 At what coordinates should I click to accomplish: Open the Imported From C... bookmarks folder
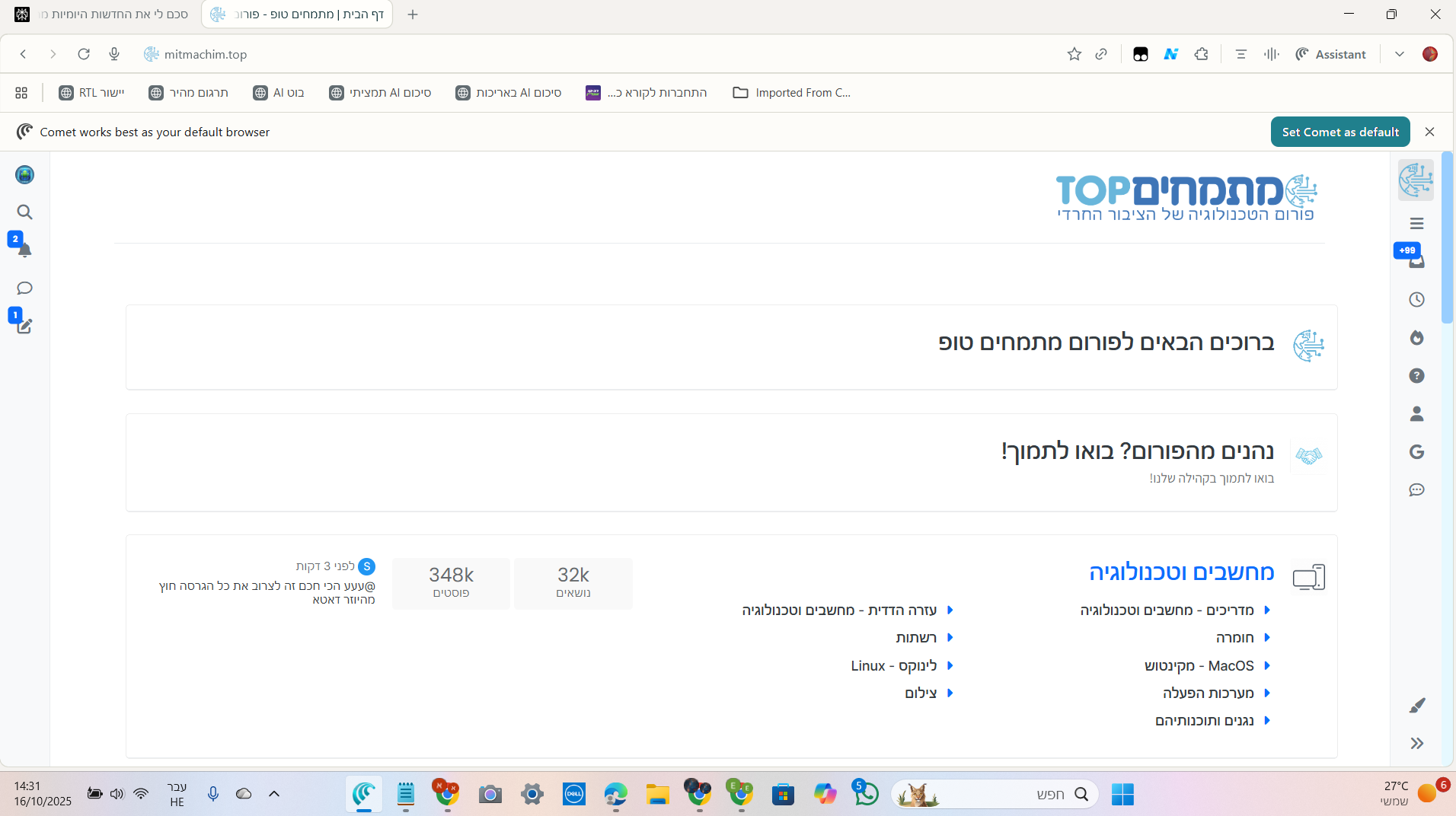pyautogui.click(x=792, y=93)
